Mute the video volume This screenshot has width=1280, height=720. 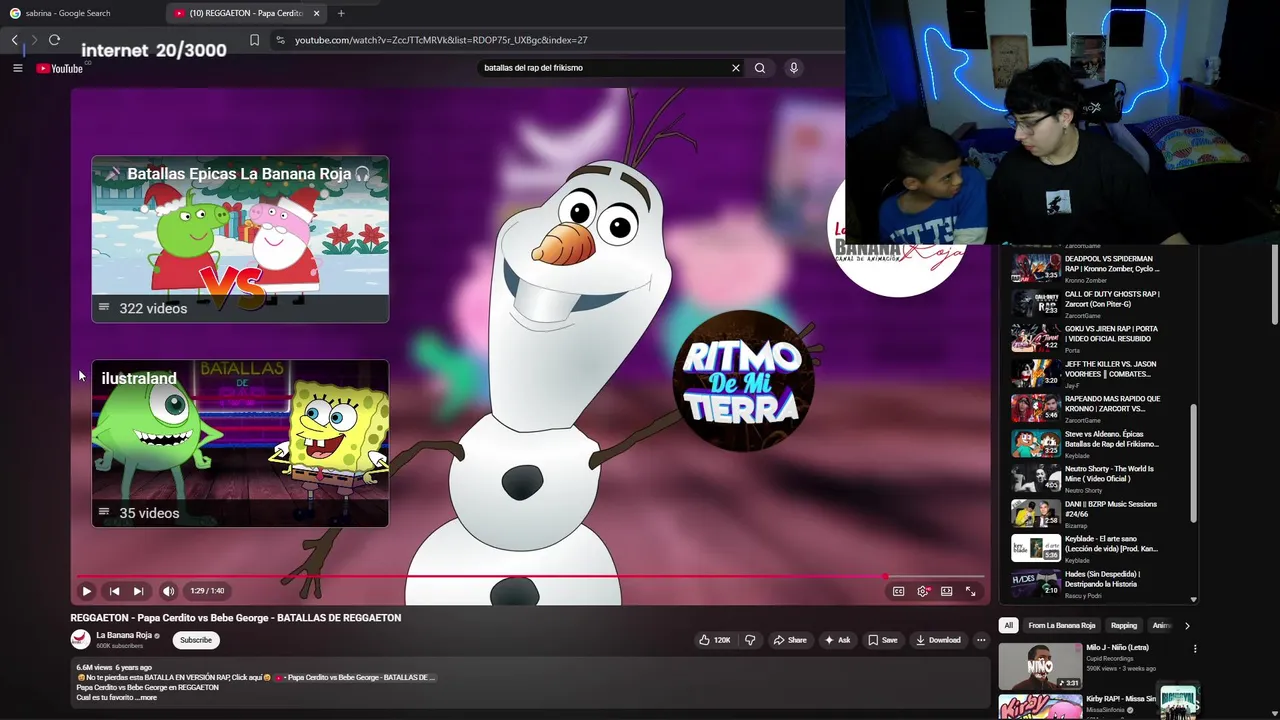(x=168, y=591)
